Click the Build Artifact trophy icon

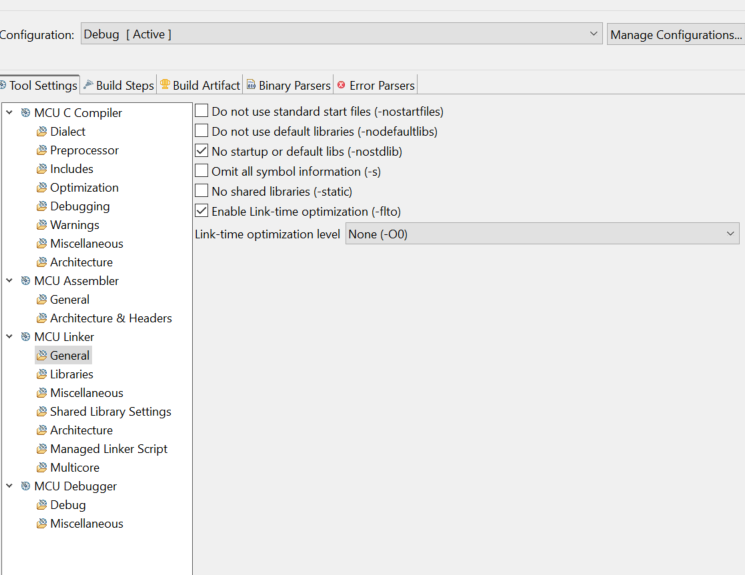(x=165, y=85)
